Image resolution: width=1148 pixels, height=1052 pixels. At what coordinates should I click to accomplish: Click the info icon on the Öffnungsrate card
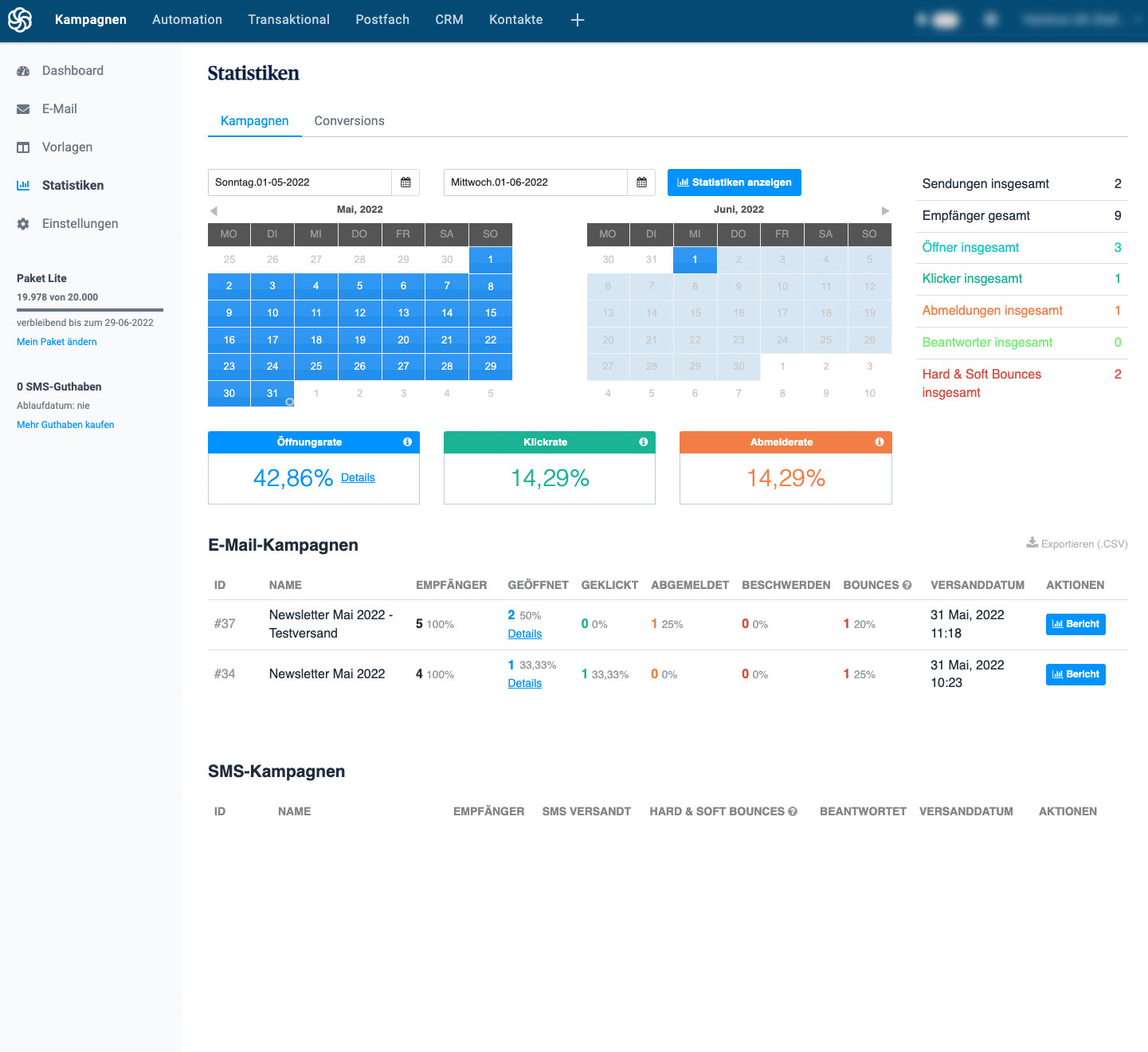tap(408, 442)
